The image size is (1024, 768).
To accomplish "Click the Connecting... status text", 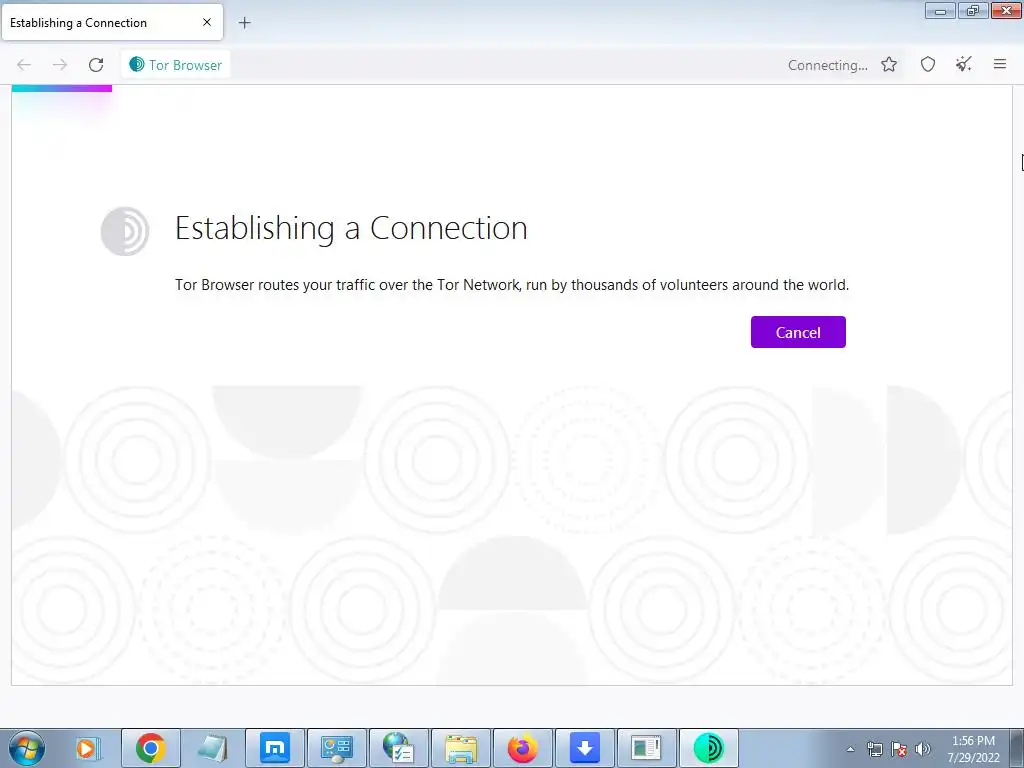I will tap(827, 65).
